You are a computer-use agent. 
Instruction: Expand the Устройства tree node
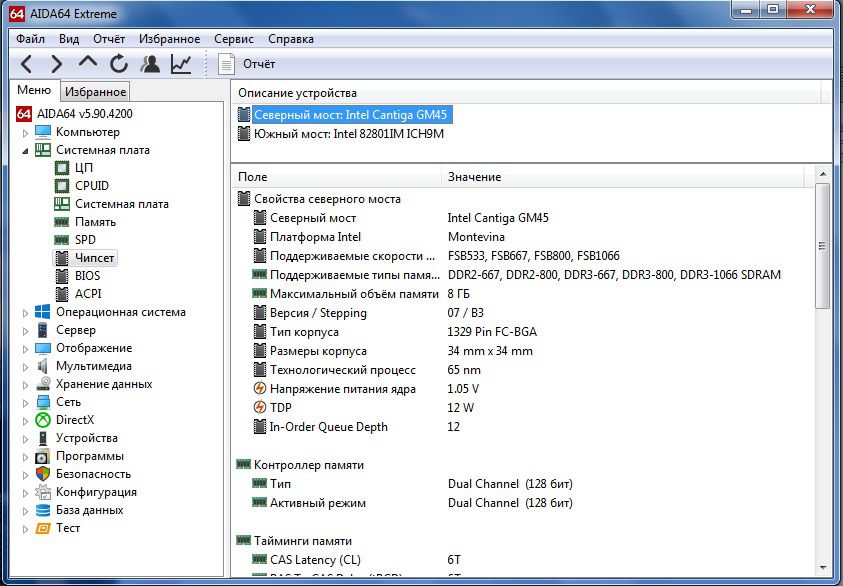click(25, 439)
